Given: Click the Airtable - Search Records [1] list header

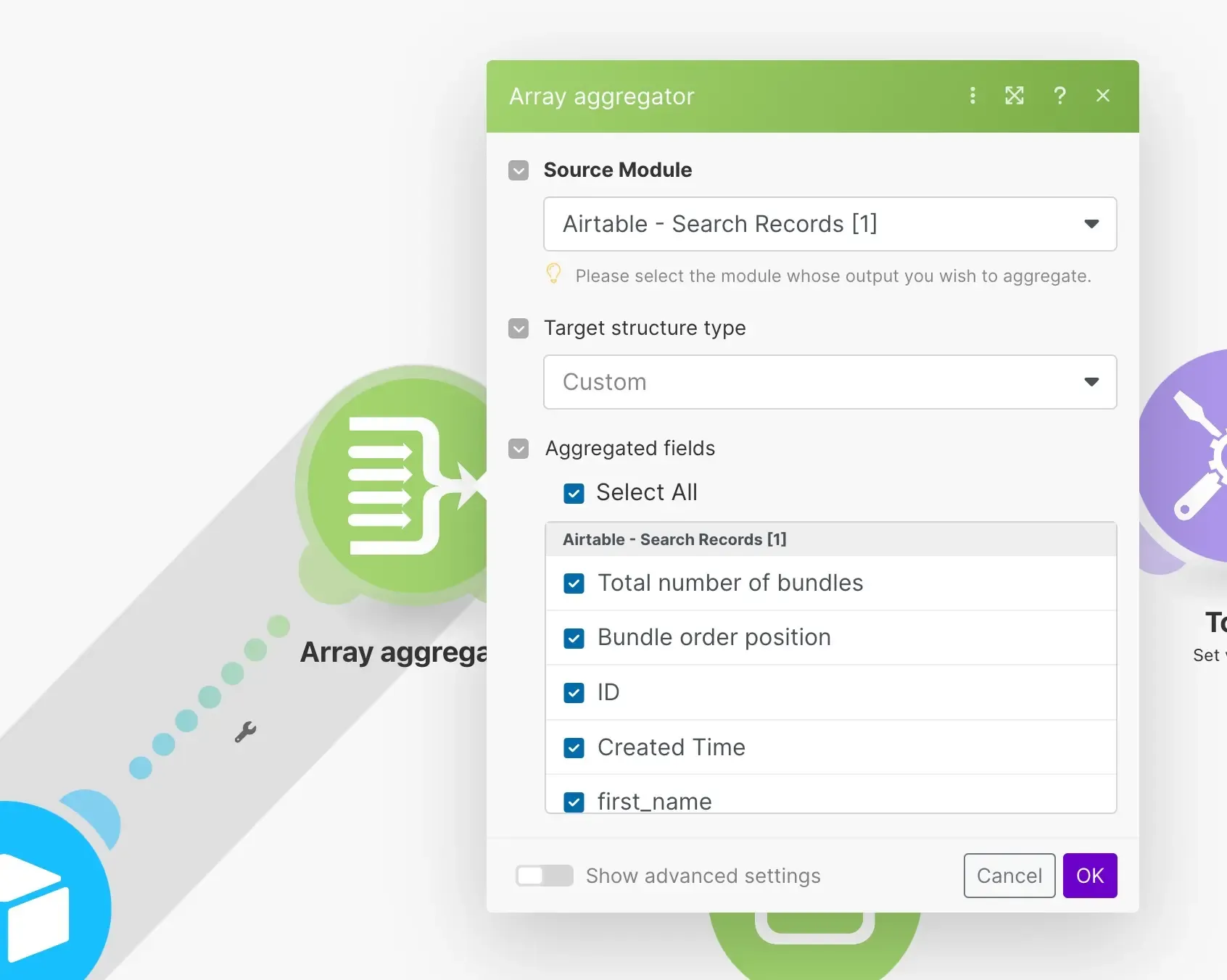Looking at the screenshot, I should (830, 539).
